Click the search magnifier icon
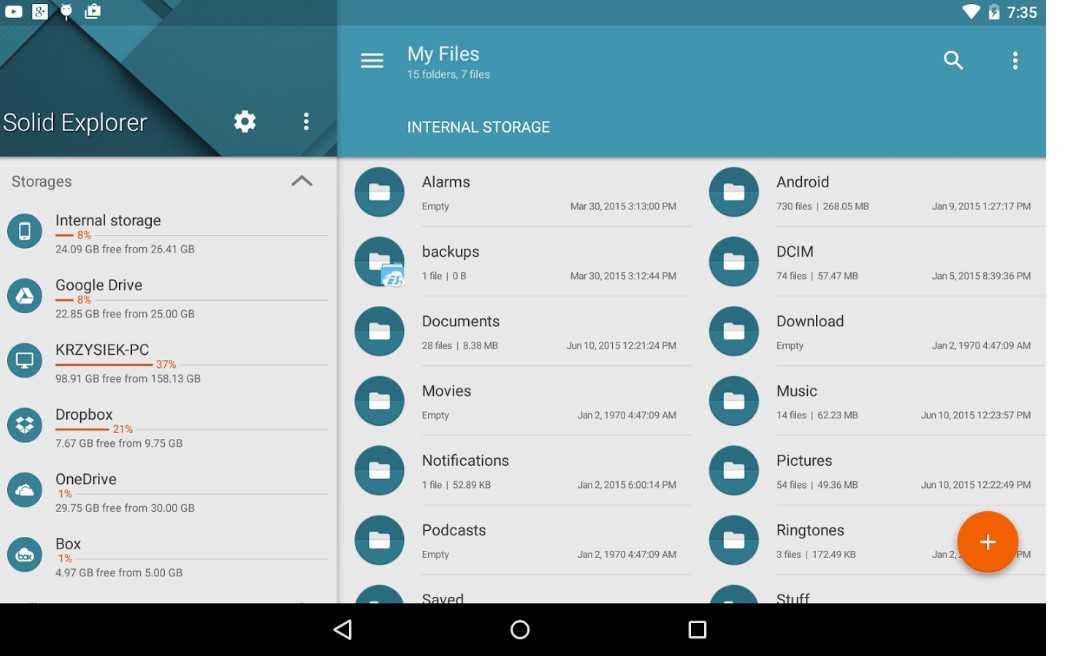1078x656 pixels. coord(953,61)
